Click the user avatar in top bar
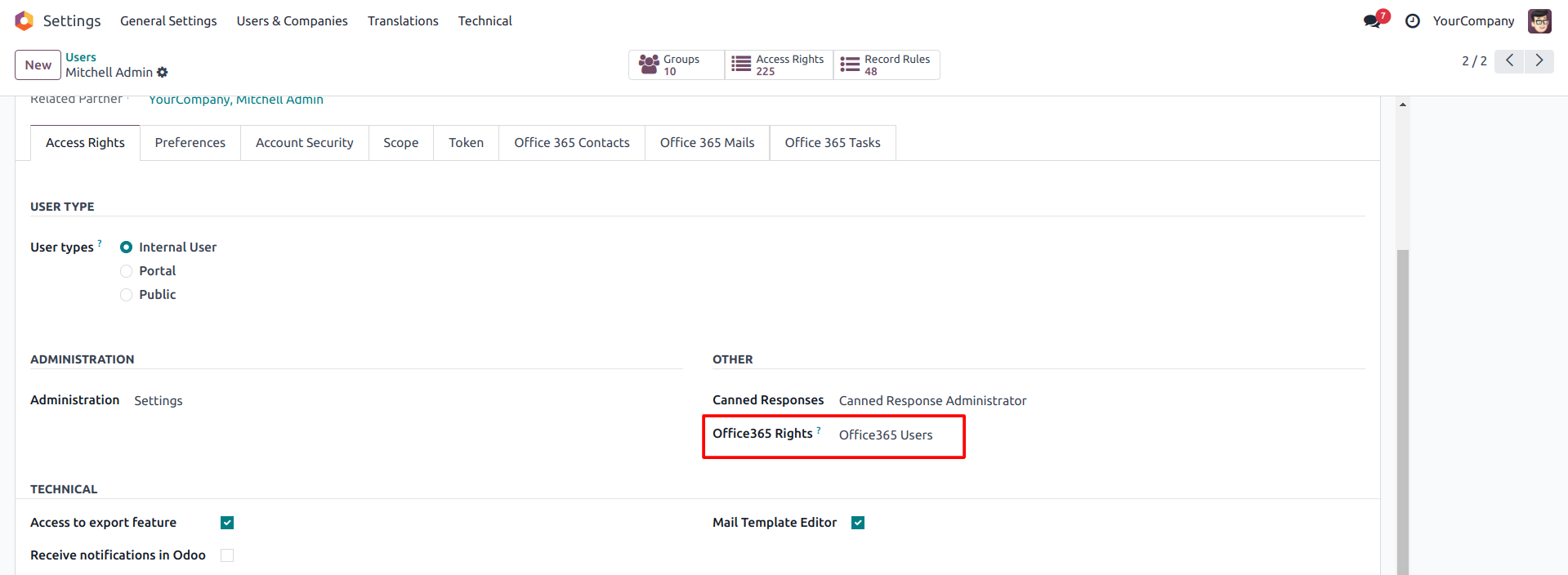The image size is (1568, 575). click(1539, 21)
